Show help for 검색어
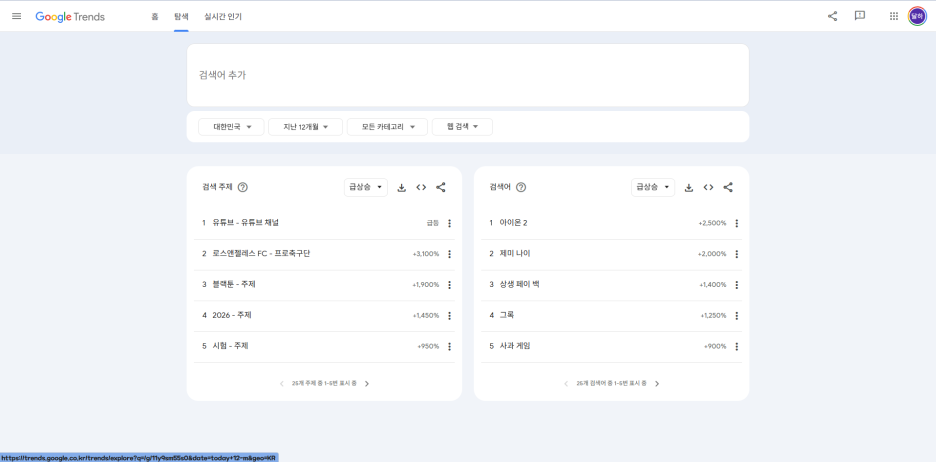The height and width of the screenshot is (462, 936). [521, 187]
